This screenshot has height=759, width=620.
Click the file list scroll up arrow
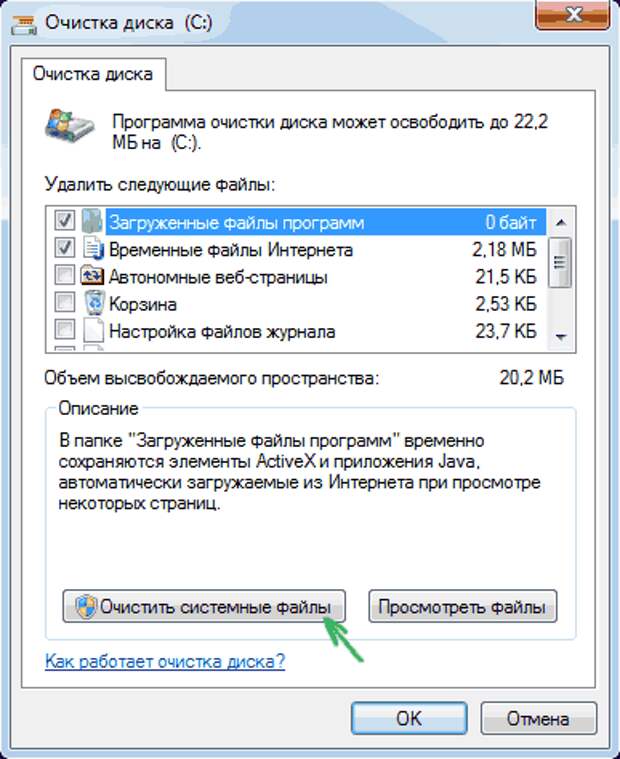(x=561, y=222)
